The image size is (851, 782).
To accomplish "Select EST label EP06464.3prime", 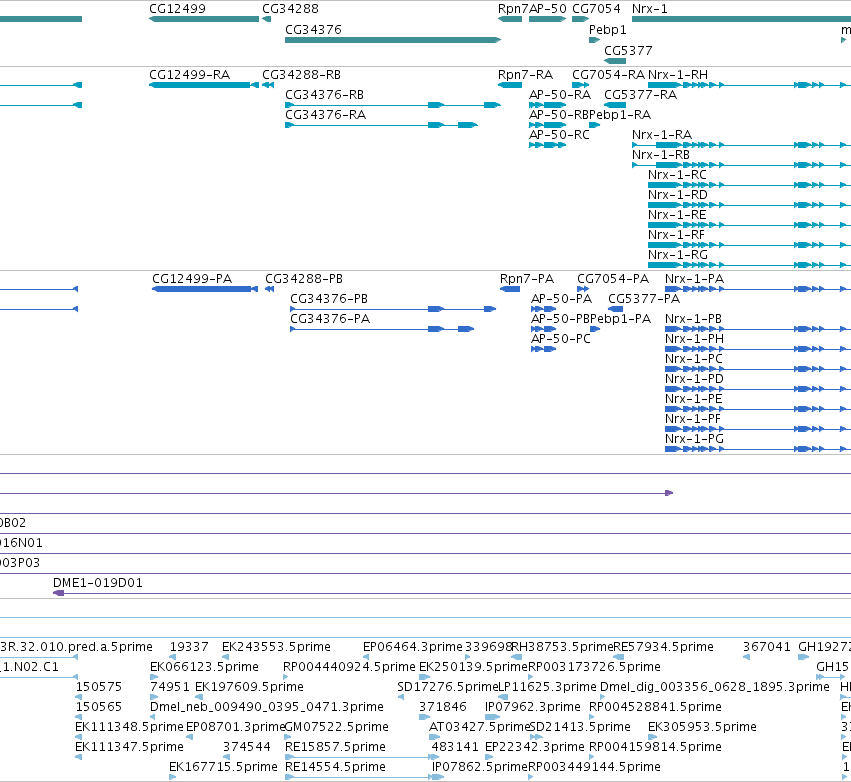I will point(412,646).
